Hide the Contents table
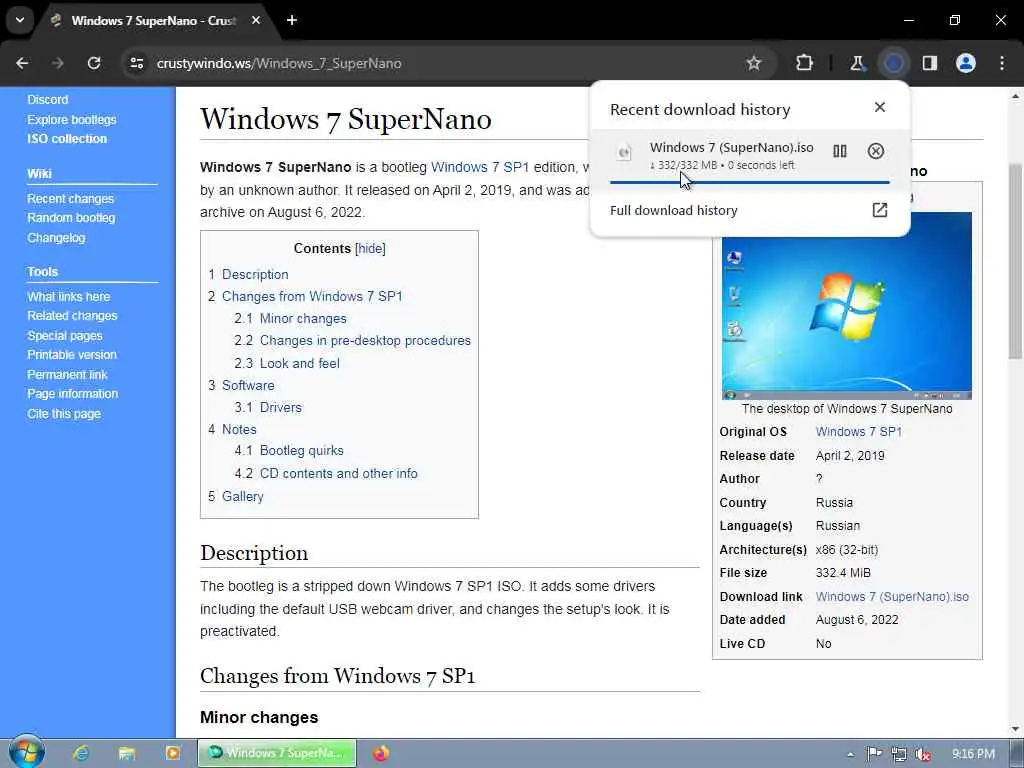This screenshot has width=1024, height=768. pos(370,249)
